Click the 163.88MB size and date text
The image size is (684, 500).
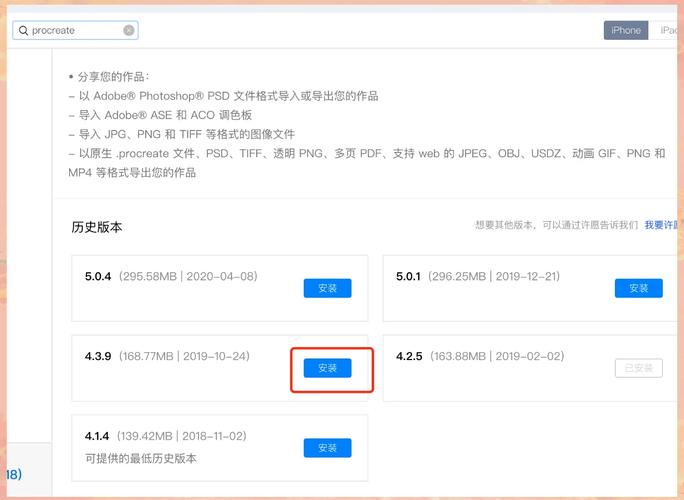click(x=497, y=356)
